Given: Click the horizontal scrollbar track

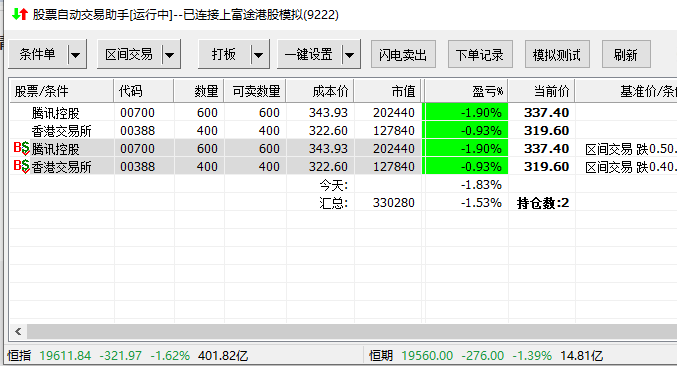Looking at the screenshot, I should (x=351, y=331).
